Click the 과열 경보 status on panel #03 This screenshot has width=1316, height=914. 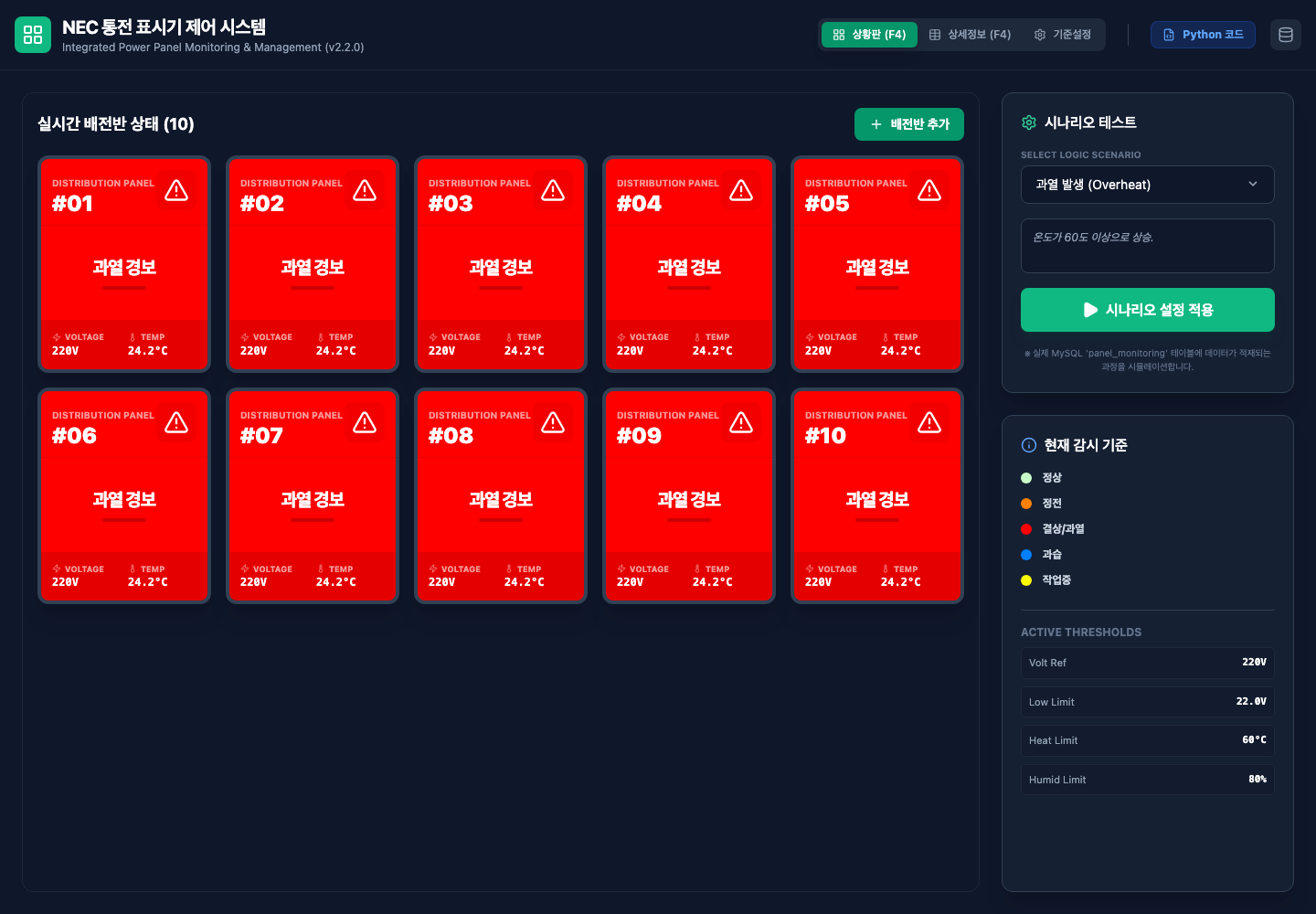click(x=501, y=268)
